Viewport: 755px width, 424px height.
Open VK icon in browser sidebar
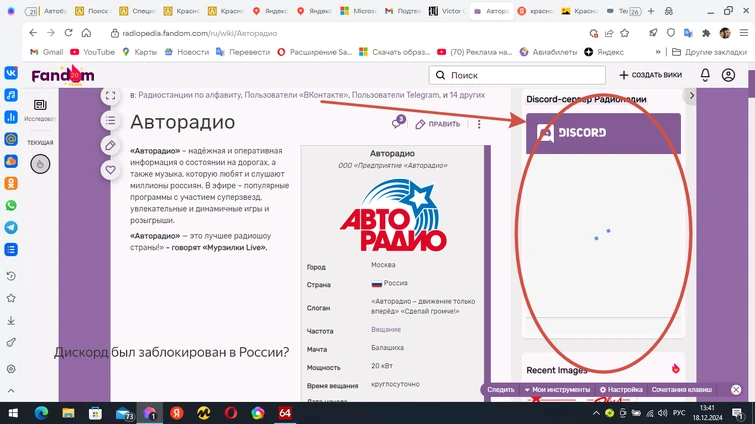[11, 73]
